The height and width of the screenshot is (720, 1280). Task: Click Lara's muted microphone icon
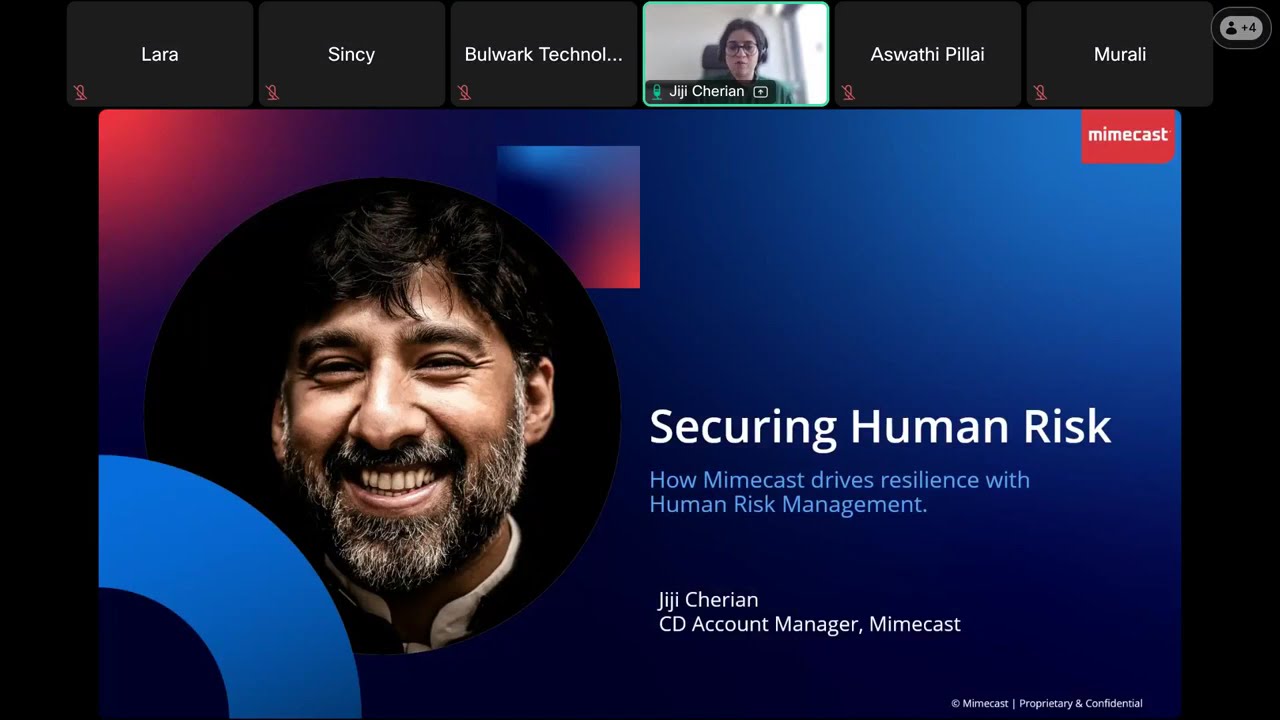click(80, 93)
